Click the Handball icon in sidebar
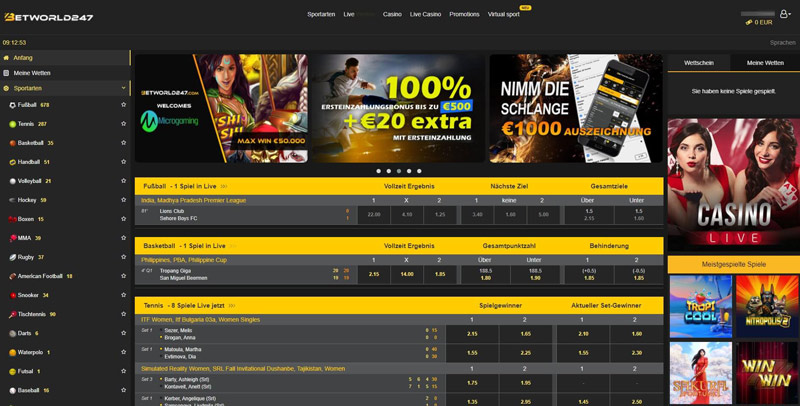This screenshot has height=406, width=800. pos(12,162)
